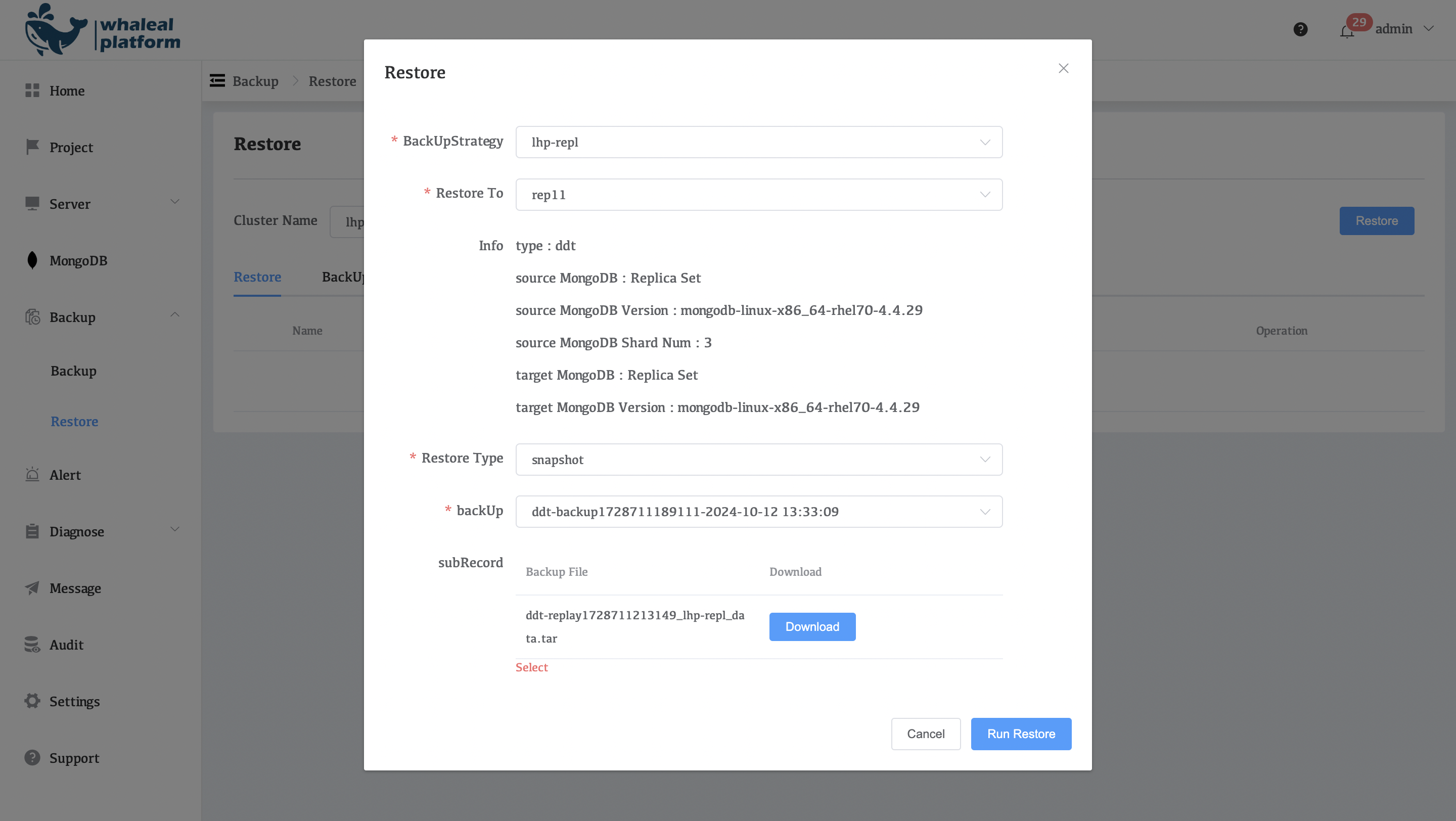
Task: Open the BackUpStrategy dropdown
Action: coord(758,142)
